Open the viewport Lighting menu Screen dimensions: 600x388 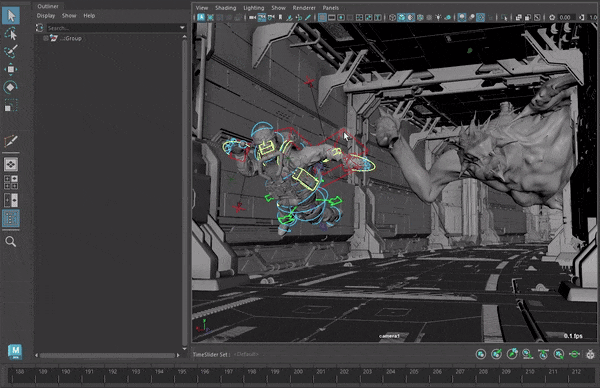click(x=254, y=8)
